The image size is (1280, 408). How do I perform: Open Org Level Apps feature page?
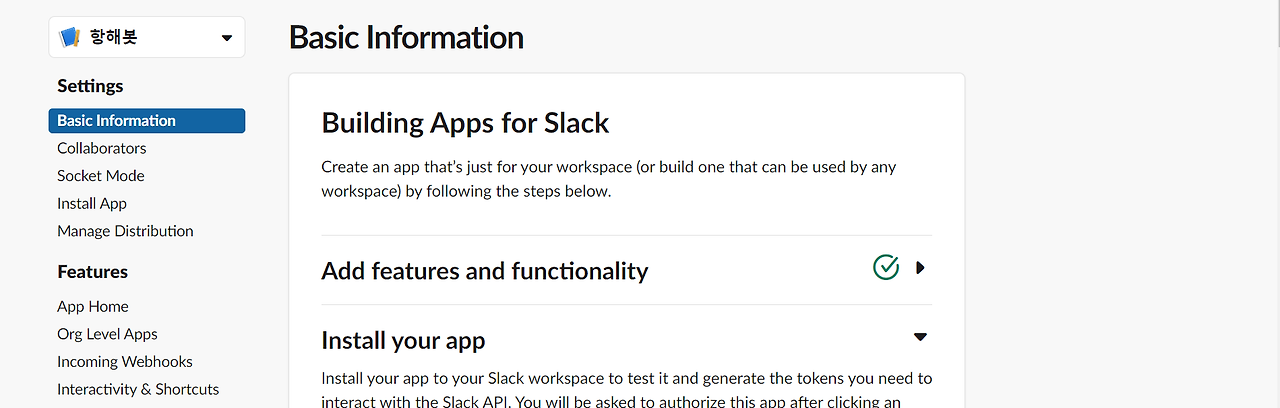point(107,334)
